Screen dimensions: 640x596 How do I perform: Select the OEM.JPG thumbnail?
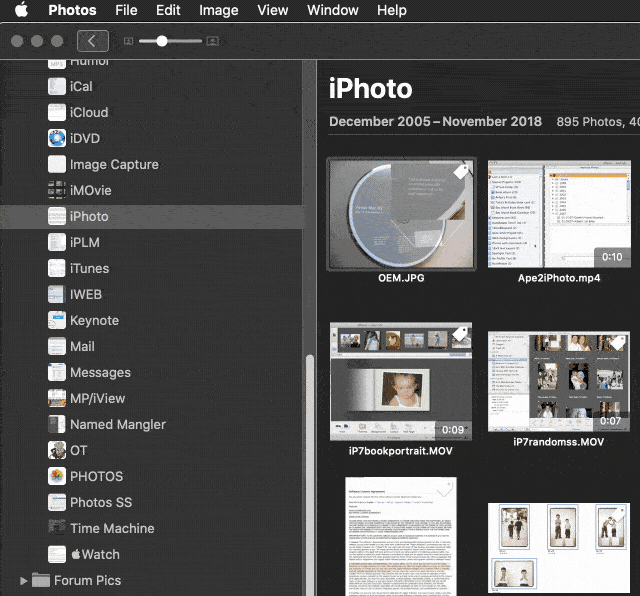(401, 214)
